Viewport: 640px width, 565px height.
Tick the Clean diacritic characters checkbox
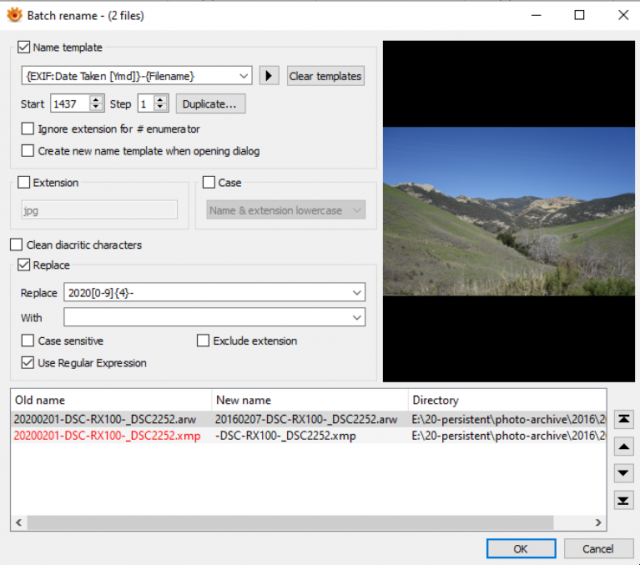[16, 245]
